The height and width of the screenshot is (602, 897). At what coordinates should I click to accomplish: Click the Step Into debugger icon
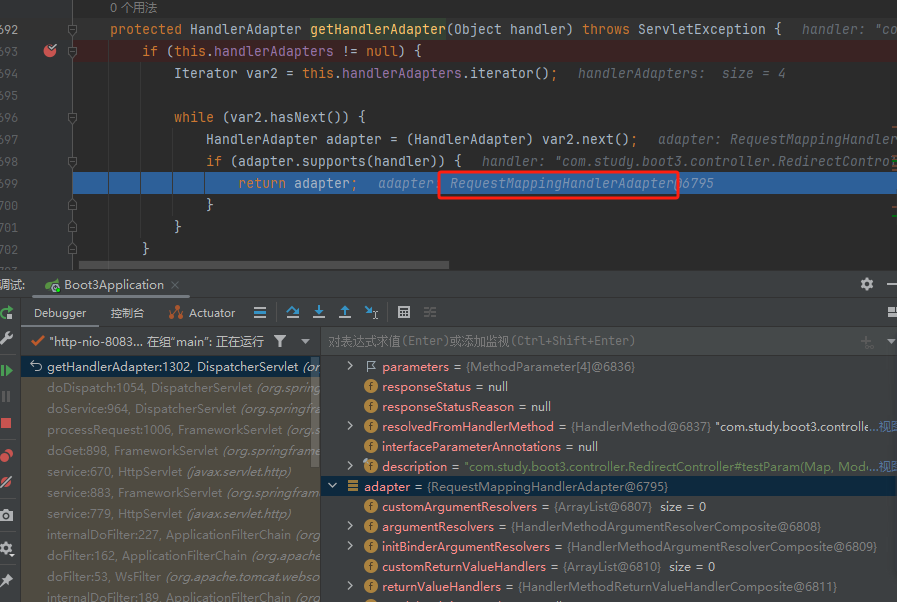click(319, 312)
